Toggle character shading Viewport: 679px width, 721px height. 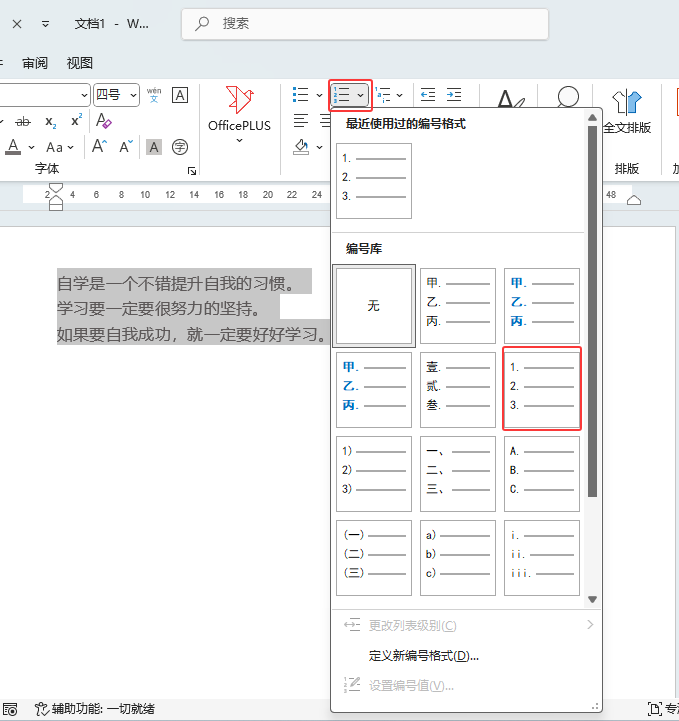154,147
